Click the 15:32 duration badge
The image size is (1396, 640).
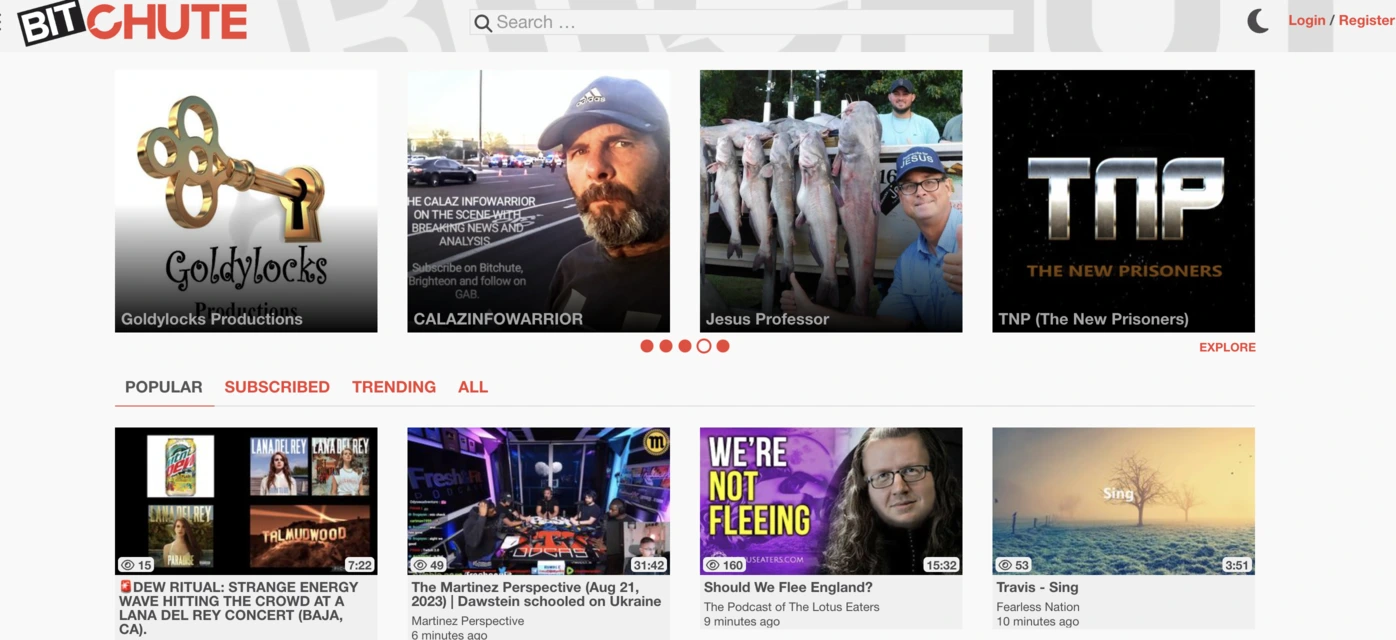pyautogui.click(x=941, y=565)
